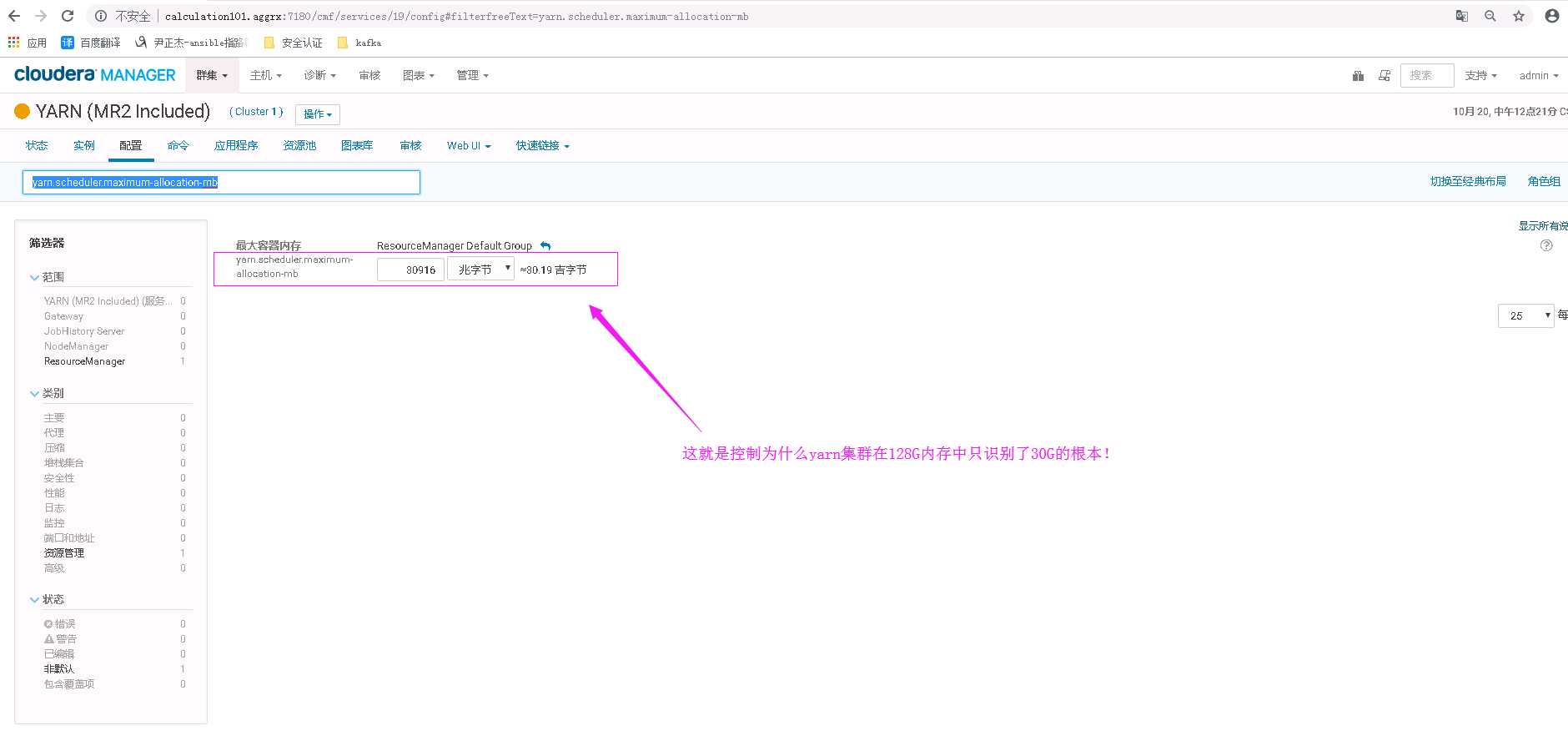1568x736 pixels.
Task: Open the 兆字节 unit dropdown
Action: [480, 269]
